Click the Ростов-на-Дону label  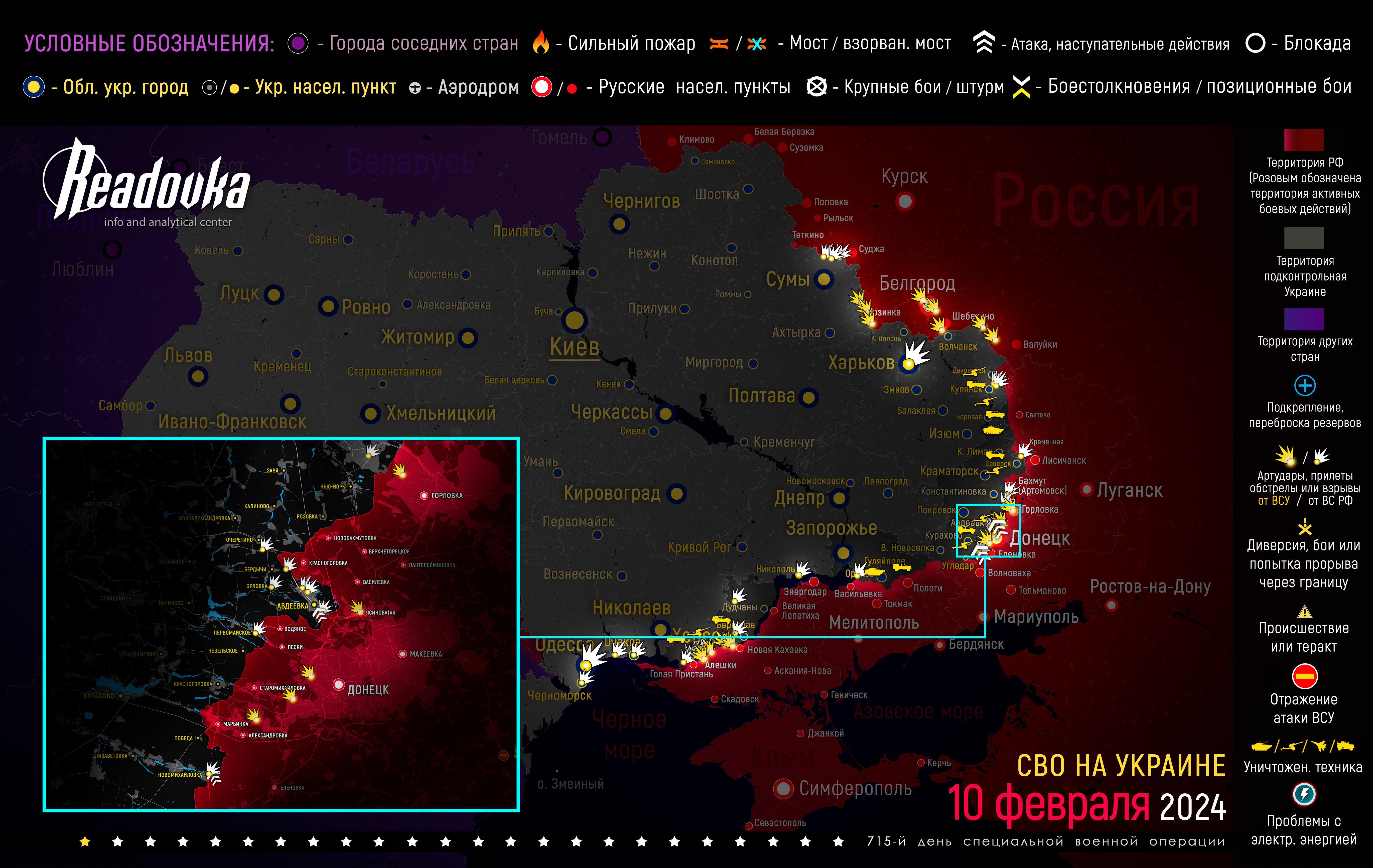1150,586
